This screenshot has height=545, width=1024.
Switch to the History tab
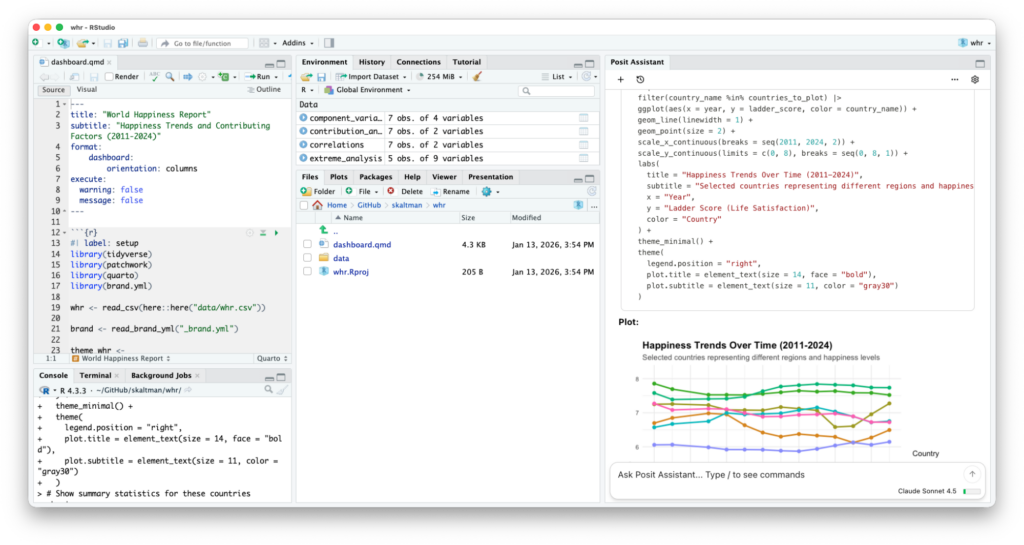[x=372, y=62]
